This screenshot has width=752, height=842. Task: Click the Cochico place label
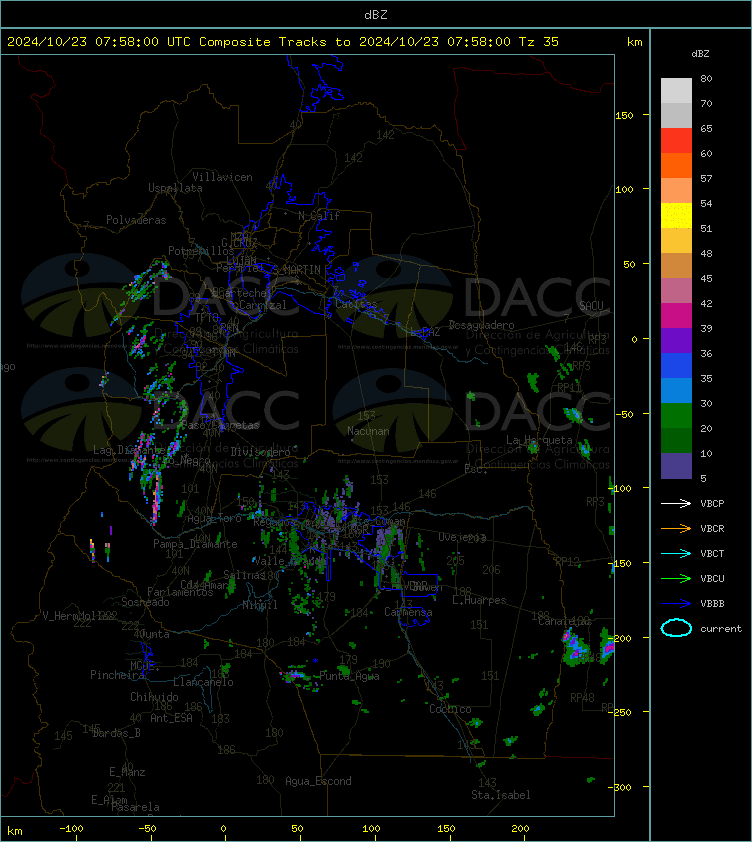point(450,709)
